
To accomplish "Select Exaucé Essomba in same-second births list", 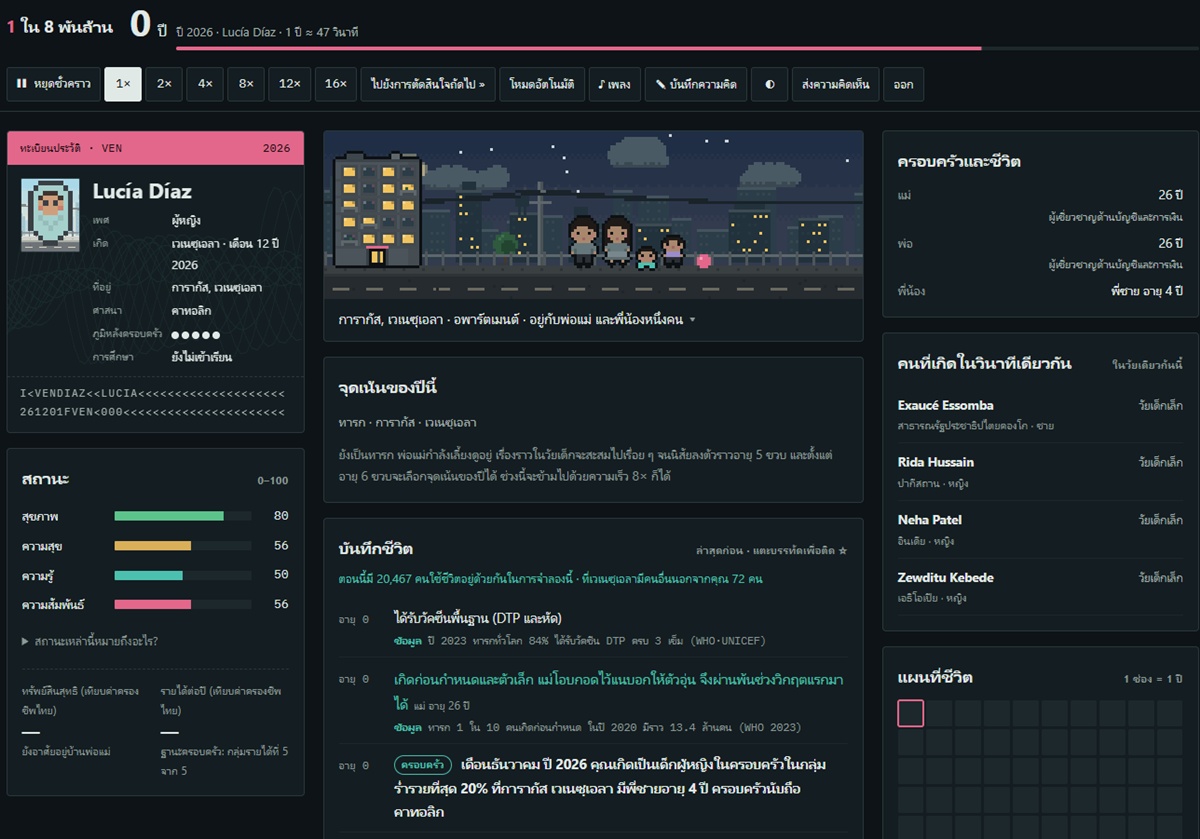I will (x=1040, y=414).
